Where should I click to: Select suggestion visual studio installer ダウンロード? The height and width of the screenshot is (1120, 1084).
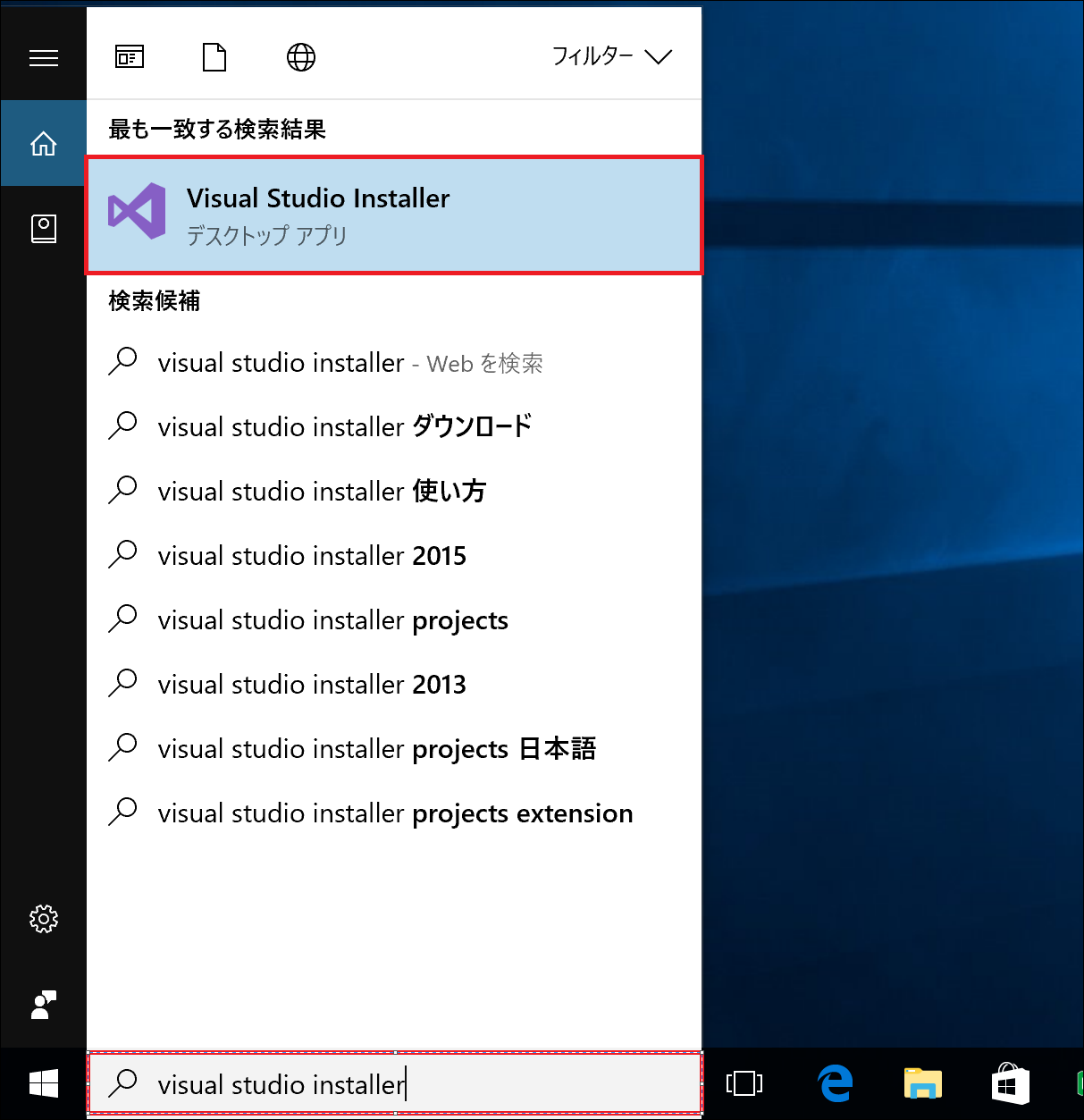click(x=343, y=426)
